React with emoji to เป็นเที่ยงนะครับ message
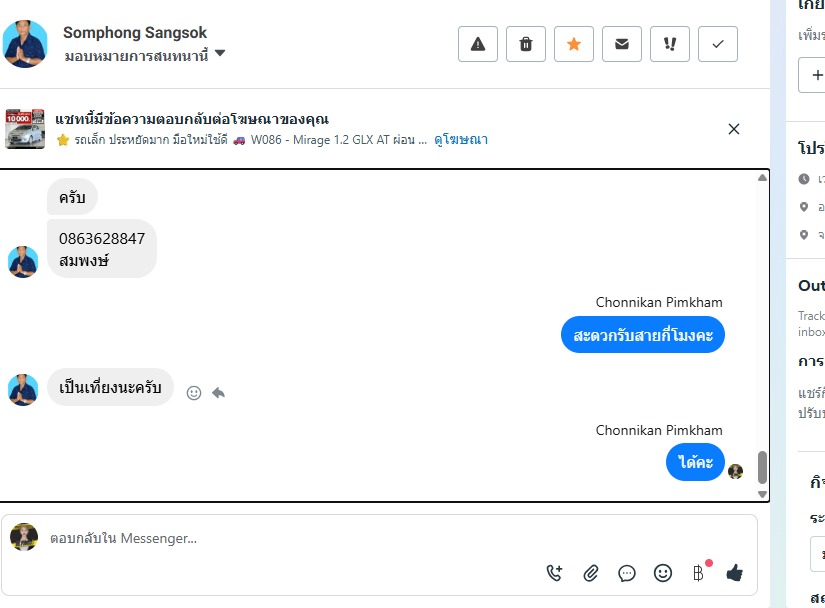Image resolution: width=825 pixels, height=608 pixels. [194, 393]
